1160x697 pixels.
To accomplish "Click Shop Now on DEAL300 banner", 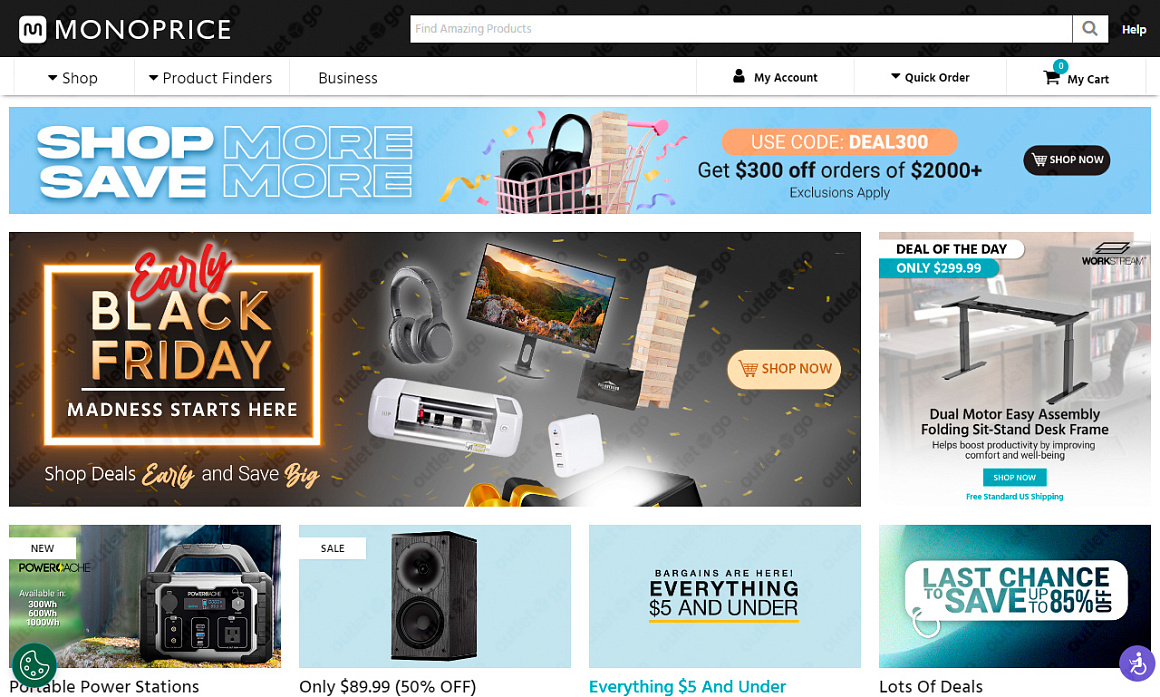I will point(1067,160).
